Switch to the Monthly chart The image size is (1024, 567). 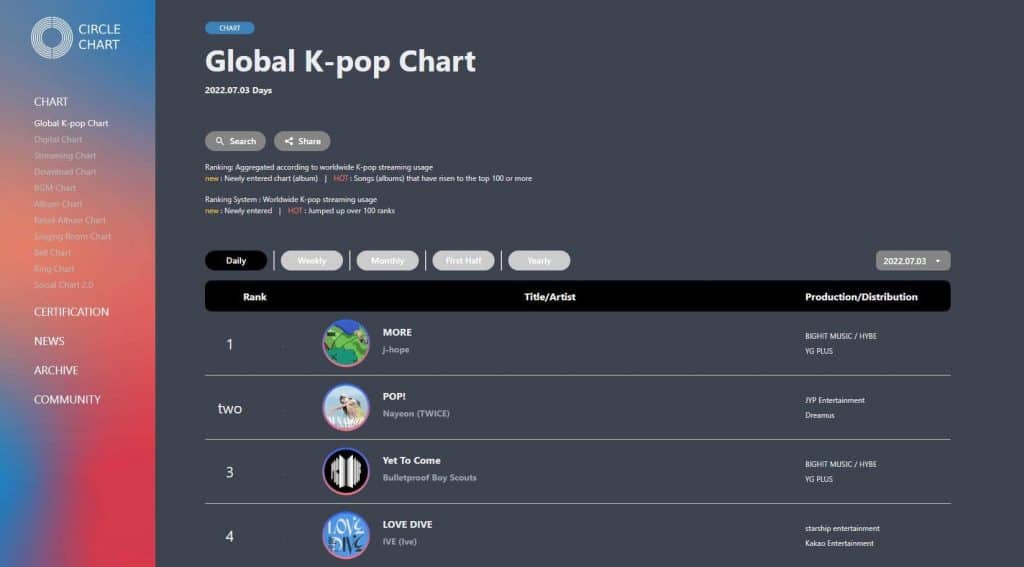point(388,261)
